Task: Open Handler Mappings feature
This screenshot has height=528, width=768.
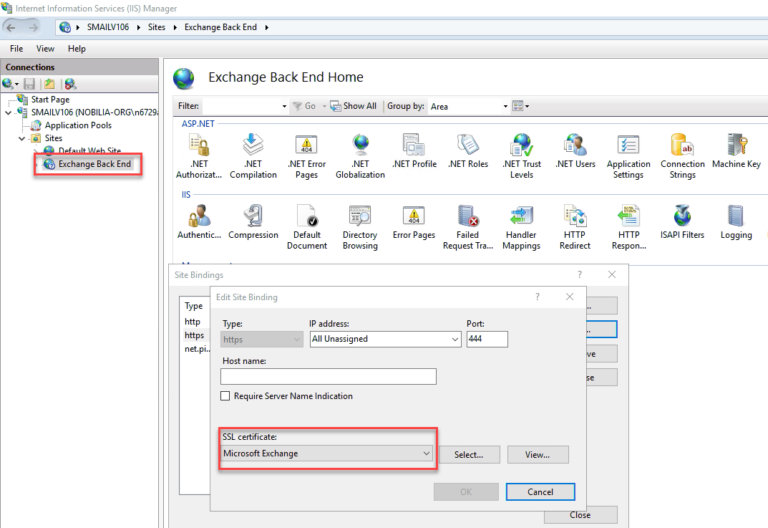Action: 521,227
